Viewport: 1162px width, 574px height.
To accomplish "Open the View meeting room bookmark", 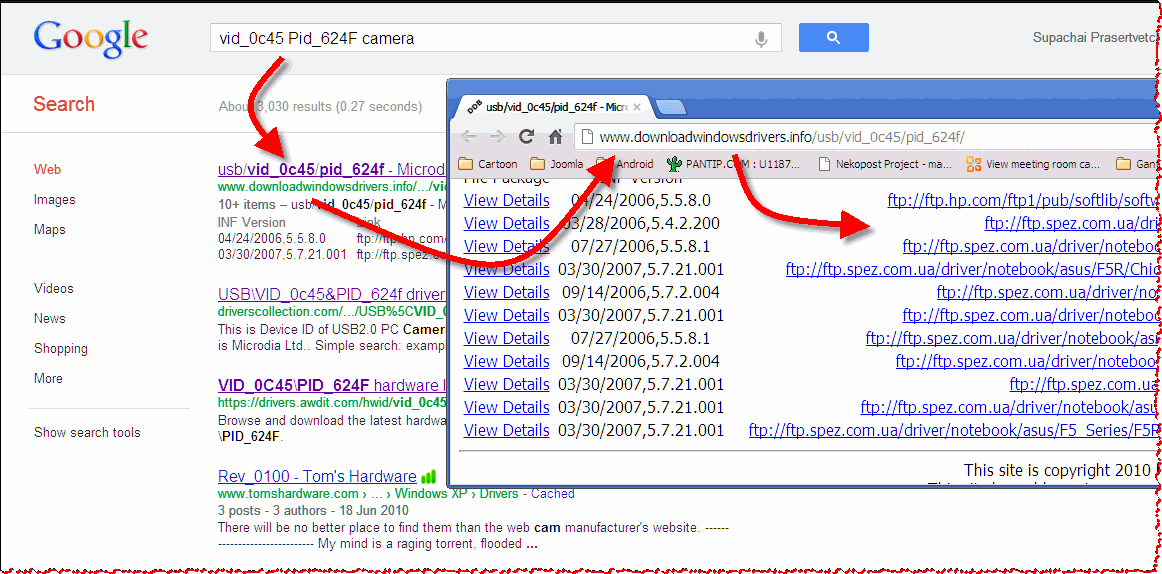I will tap(1033, 164).
